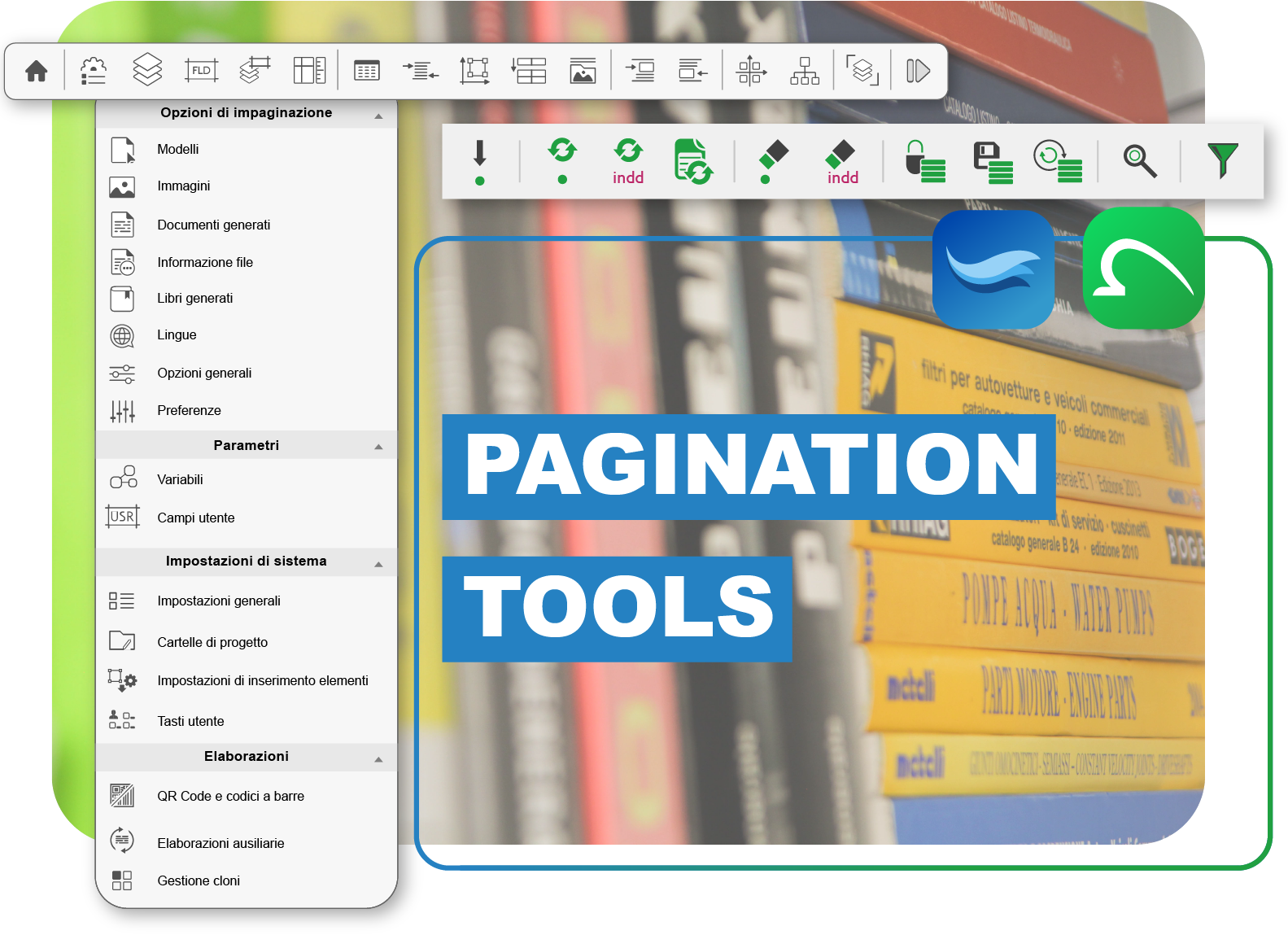Click the play/step forward icon
The width and height of the screenshot is (1288, 935).
click(x=918, y=71)
